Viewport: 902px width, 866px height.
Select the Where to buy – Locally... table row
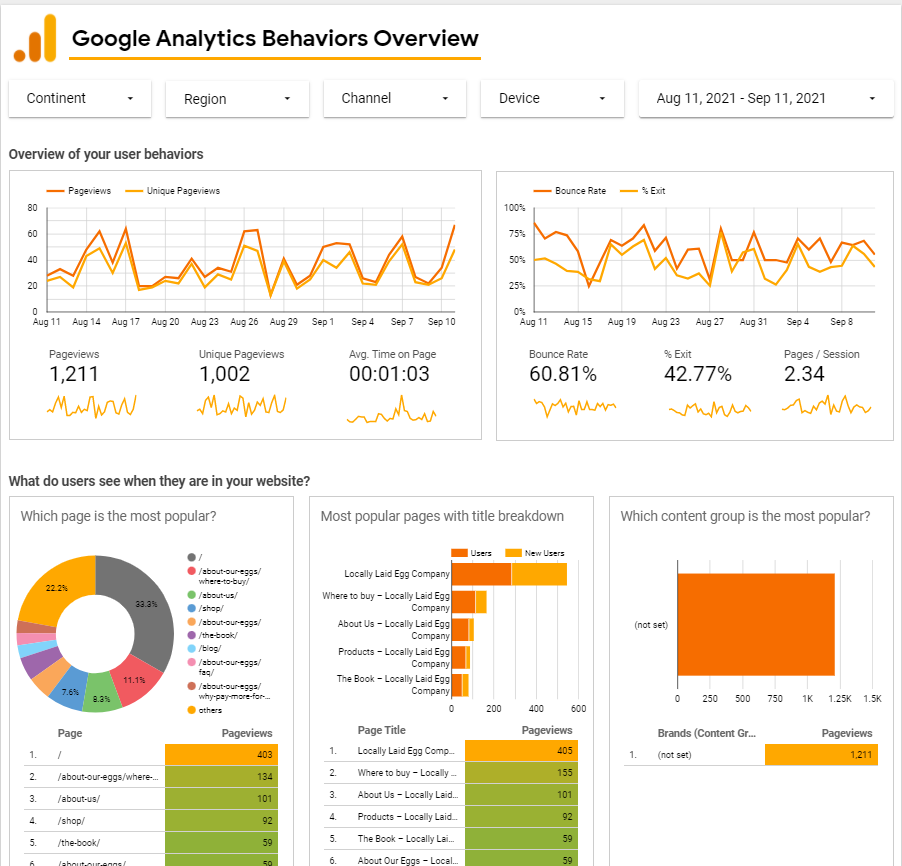[450, 773]
